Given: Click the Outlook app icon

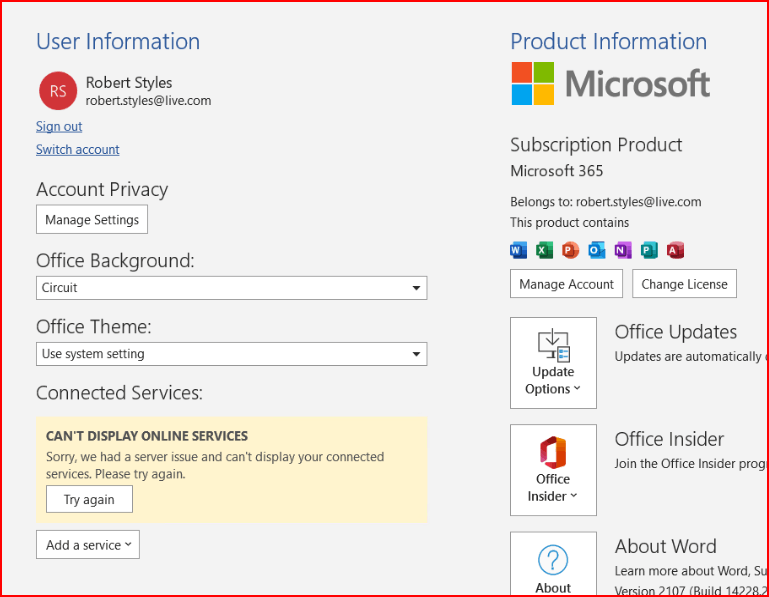Looking at the screenshot, I should pyautogui.click(x=597, y=250).
